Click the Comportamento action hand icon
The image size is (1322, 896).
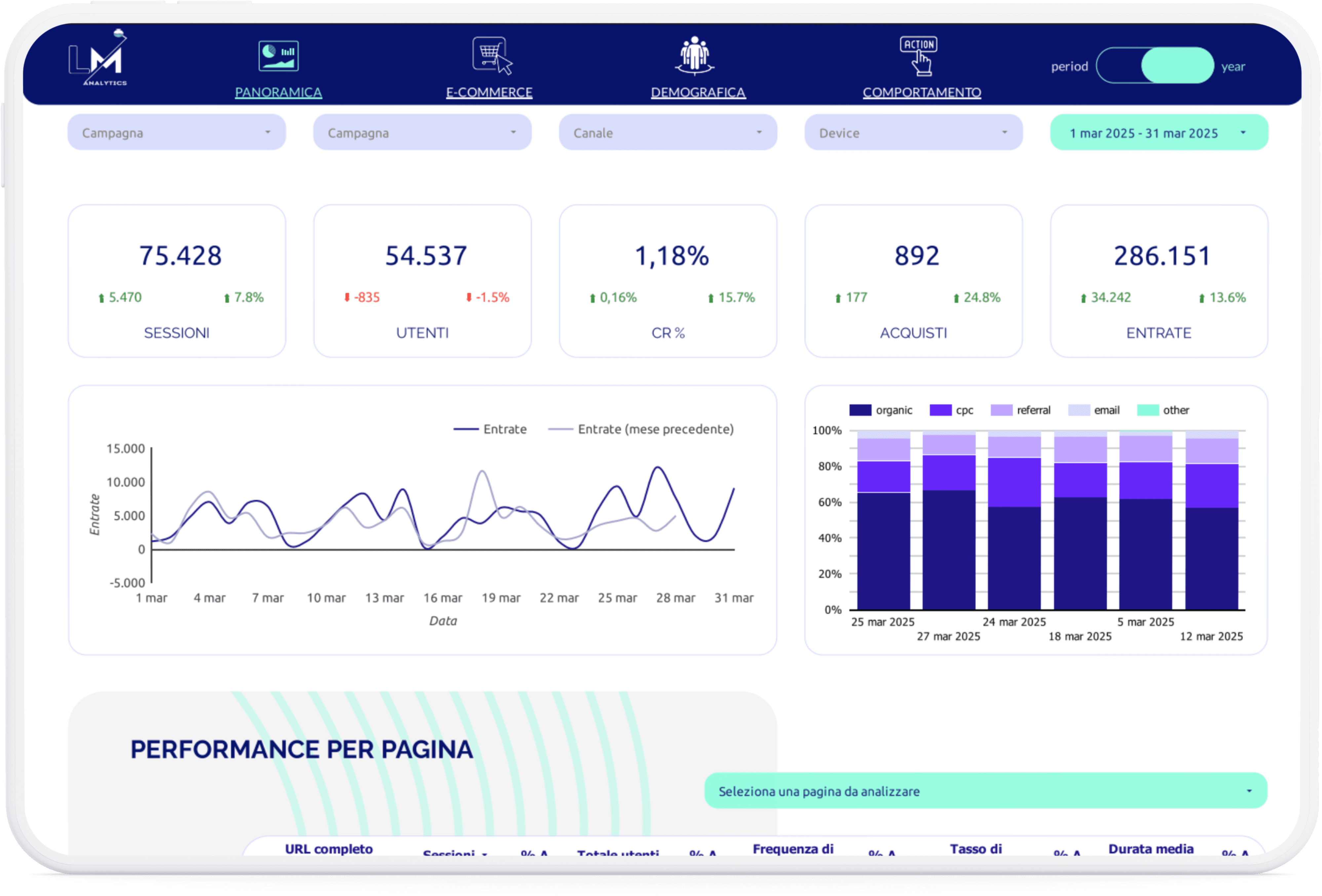tap(919, 56)
